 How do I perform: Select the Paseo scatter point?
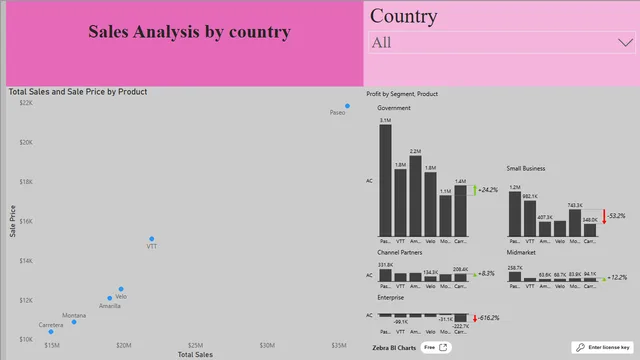347,106
